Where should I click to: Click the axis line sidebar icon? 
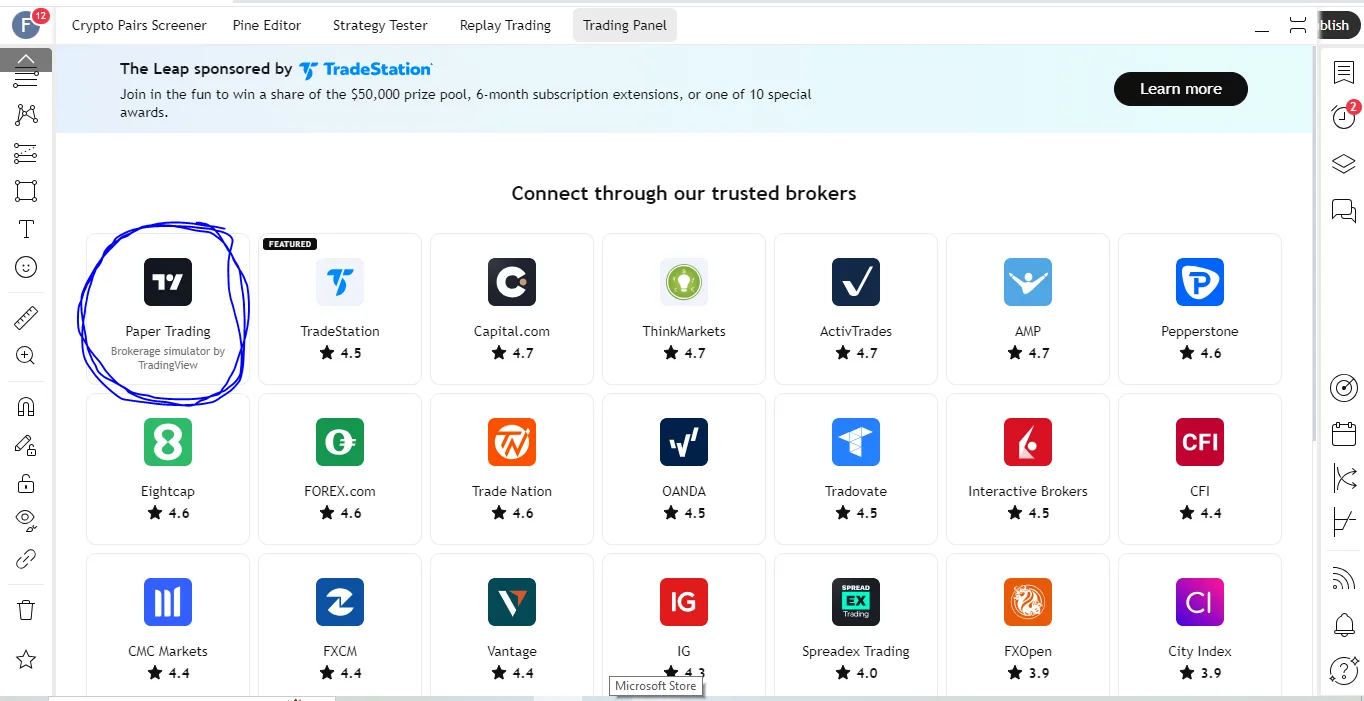(x=1343, y=522)
